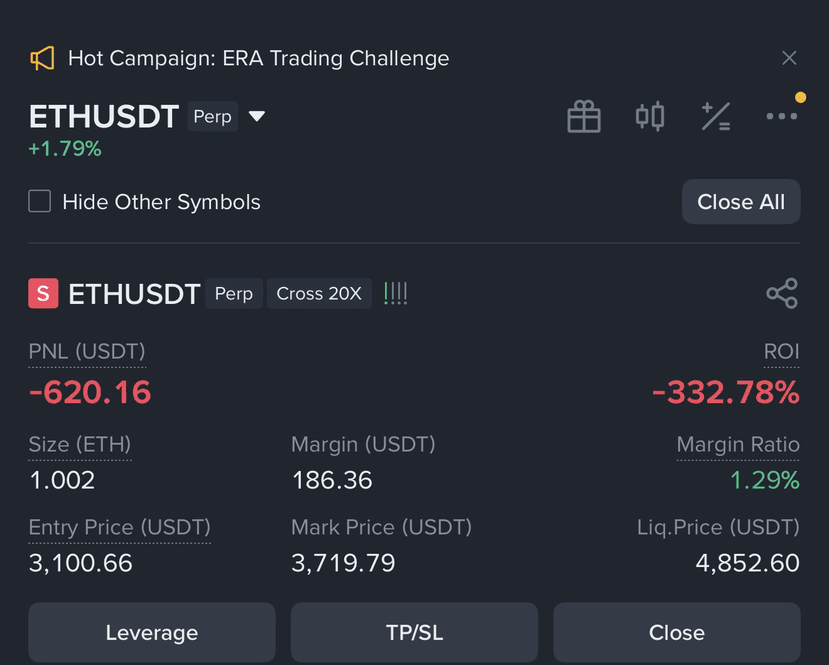Expand the ETHUSDT symbol dropdown arrow
The width and height of the screenshot is (829, 665).
257,116
